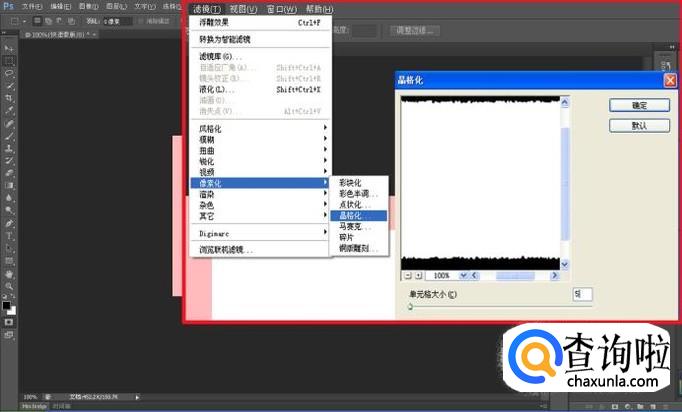Viewport: 682px width, 412px height.
Task: Open the 窗口 menu
Action: pyautogui.click(x=282, y=9)
